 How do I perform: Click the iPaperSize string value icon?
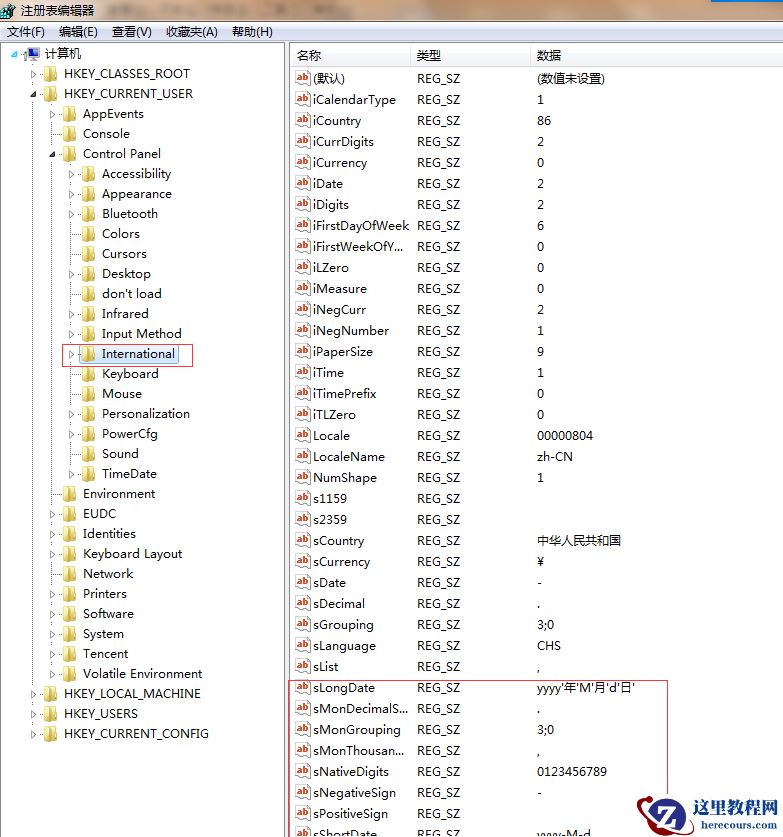tap(303, 351)
